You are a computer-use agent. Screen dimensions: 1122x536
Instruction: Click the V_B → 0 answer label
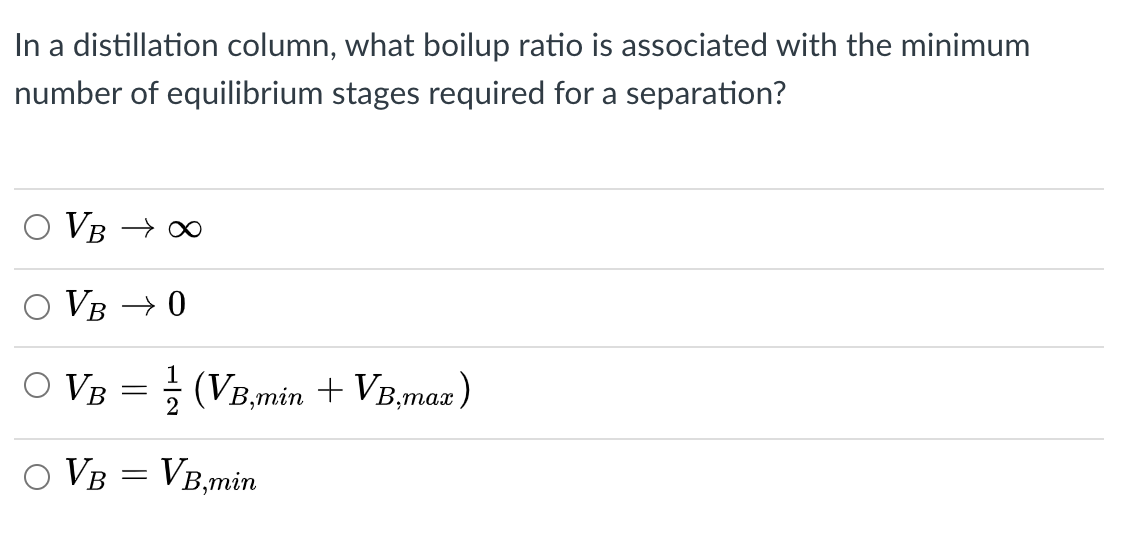tap(125, 306)
